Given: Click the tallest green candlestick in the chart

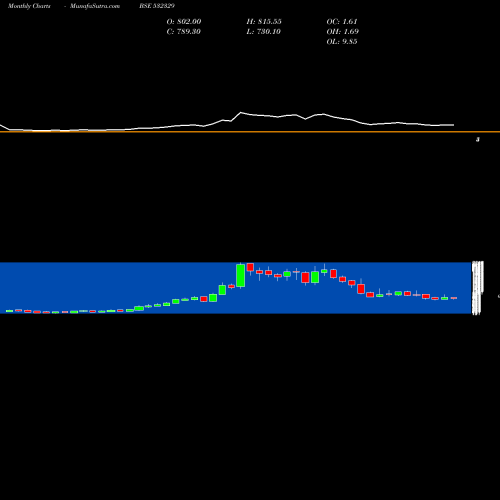Looking at the screenshot, I should tap(241, 275).
